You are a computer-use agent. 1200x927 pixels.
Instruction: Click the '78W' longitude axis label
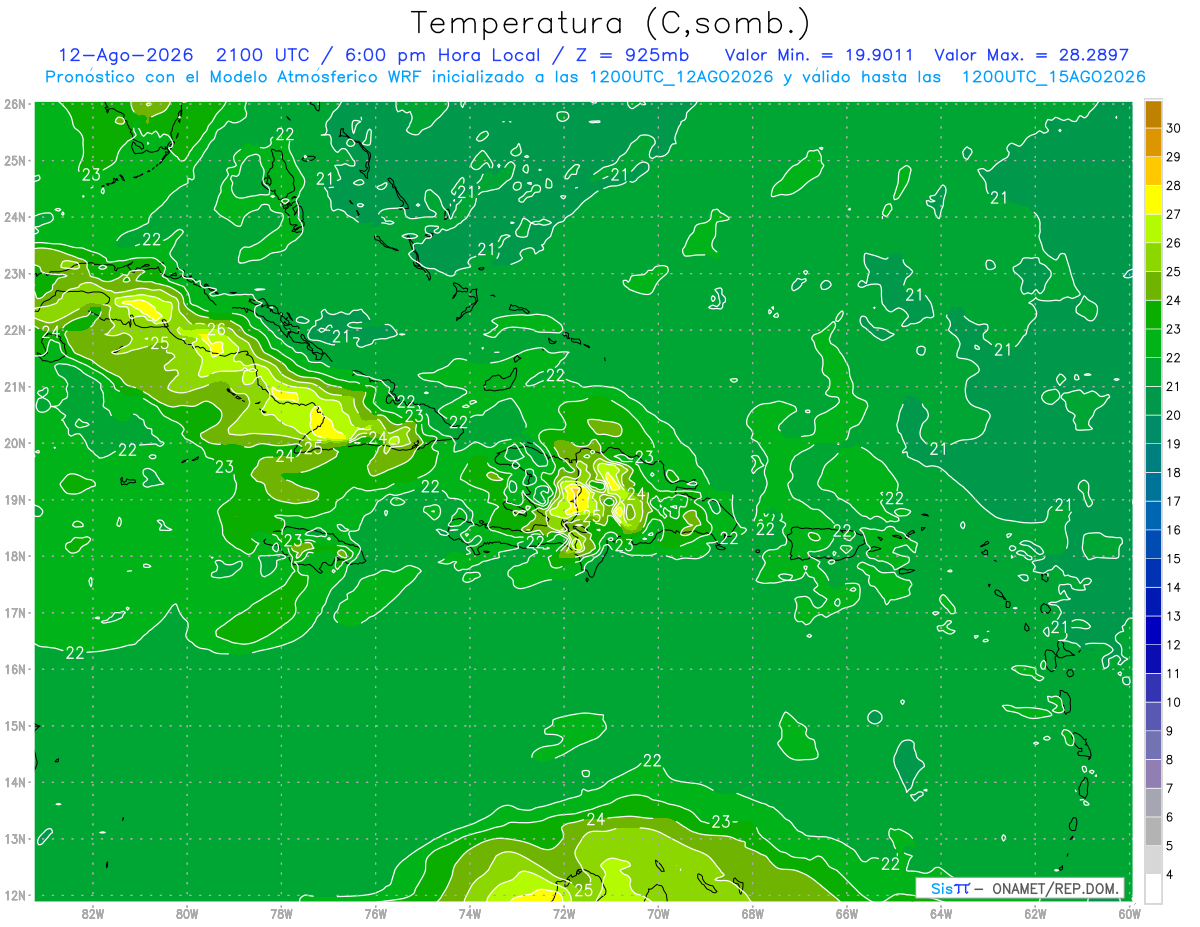point(281,912)
